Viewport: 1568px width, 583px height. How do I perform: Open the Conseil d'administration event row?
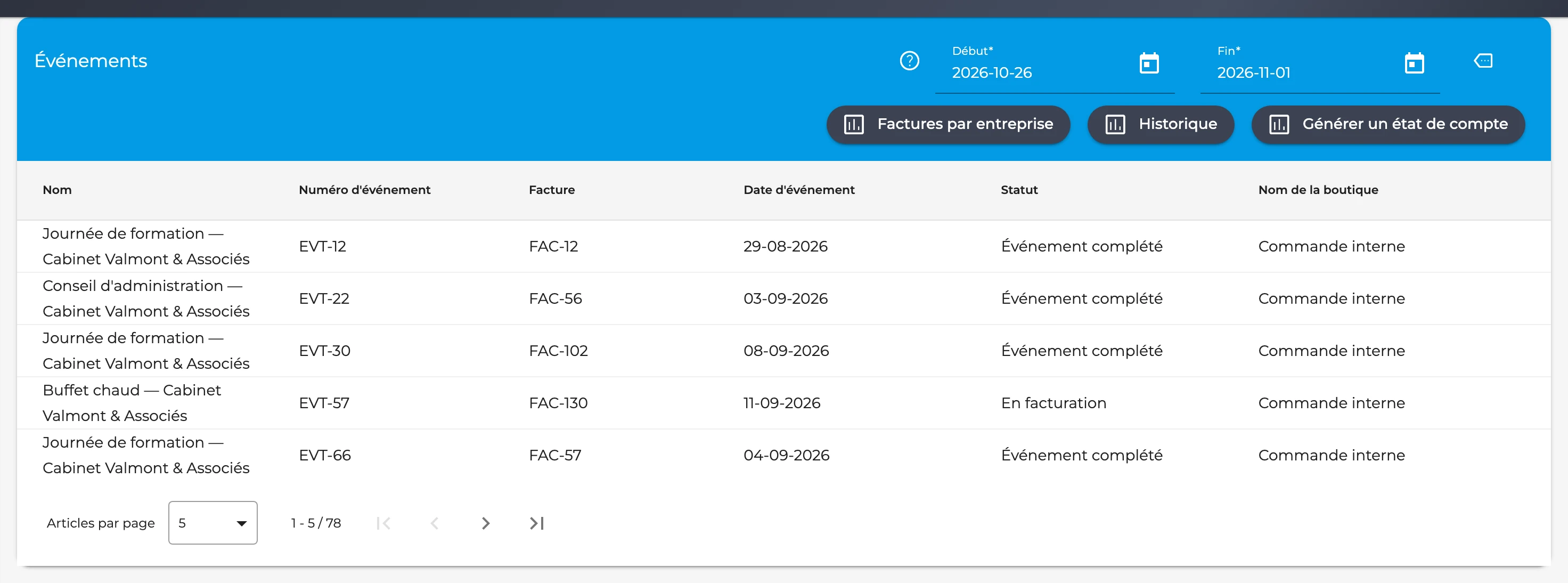[783, 298]
